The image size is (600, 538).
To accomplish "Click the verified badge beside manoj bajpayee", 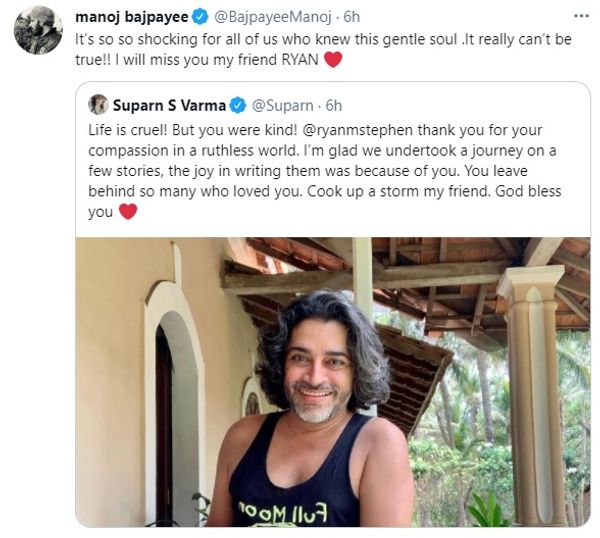I will pyautogui.click(x=200, y=17).
